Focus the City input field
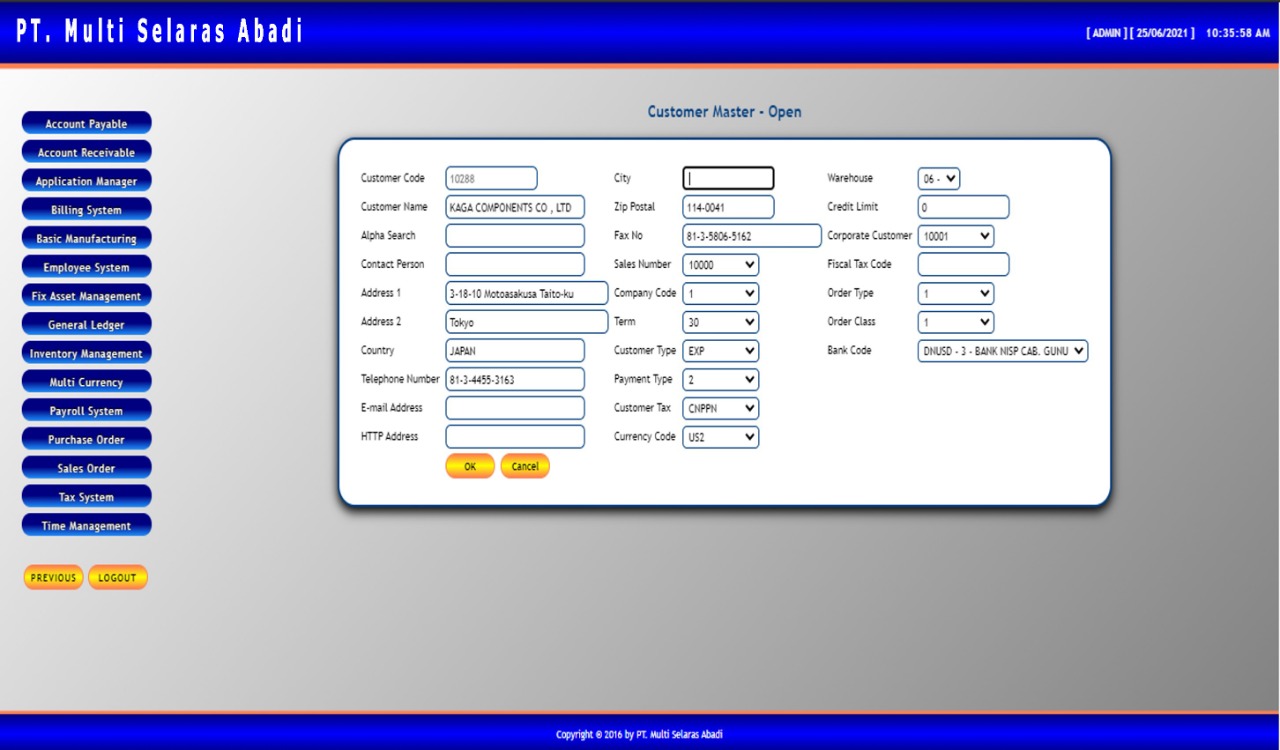1280x750 pixels. pyautogui.click(x=729, y=178)
